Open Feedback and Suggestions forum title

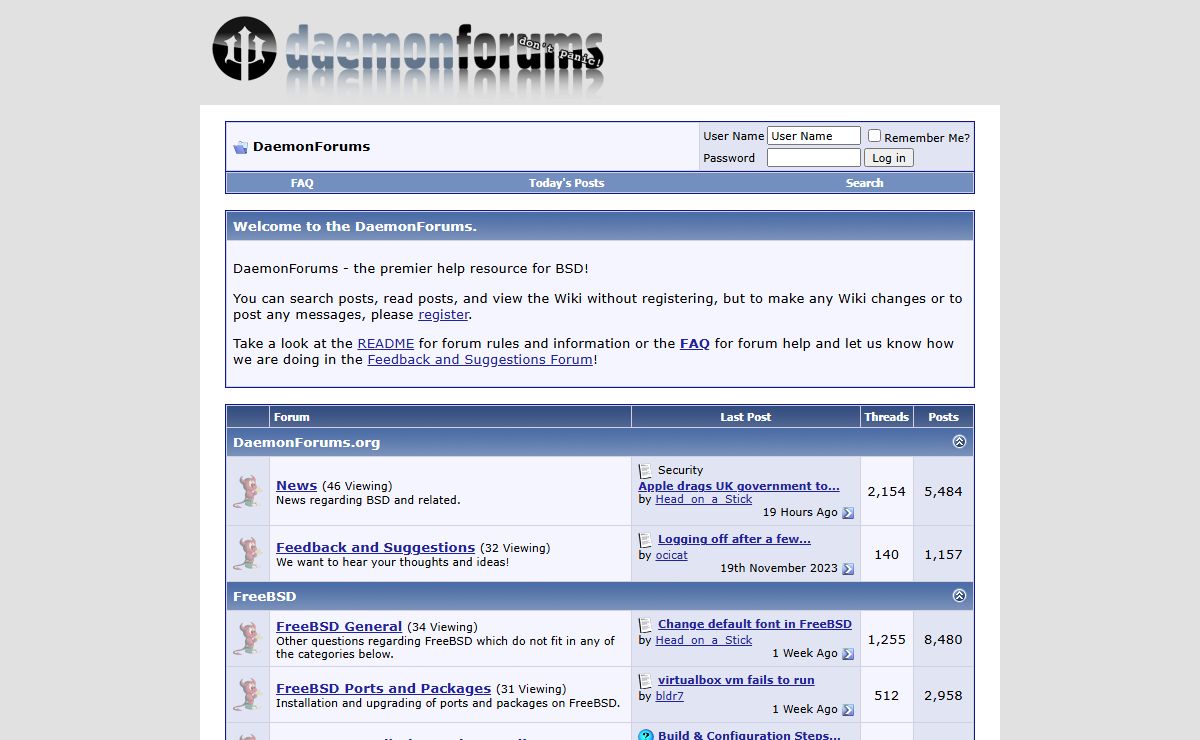point(375,547)
